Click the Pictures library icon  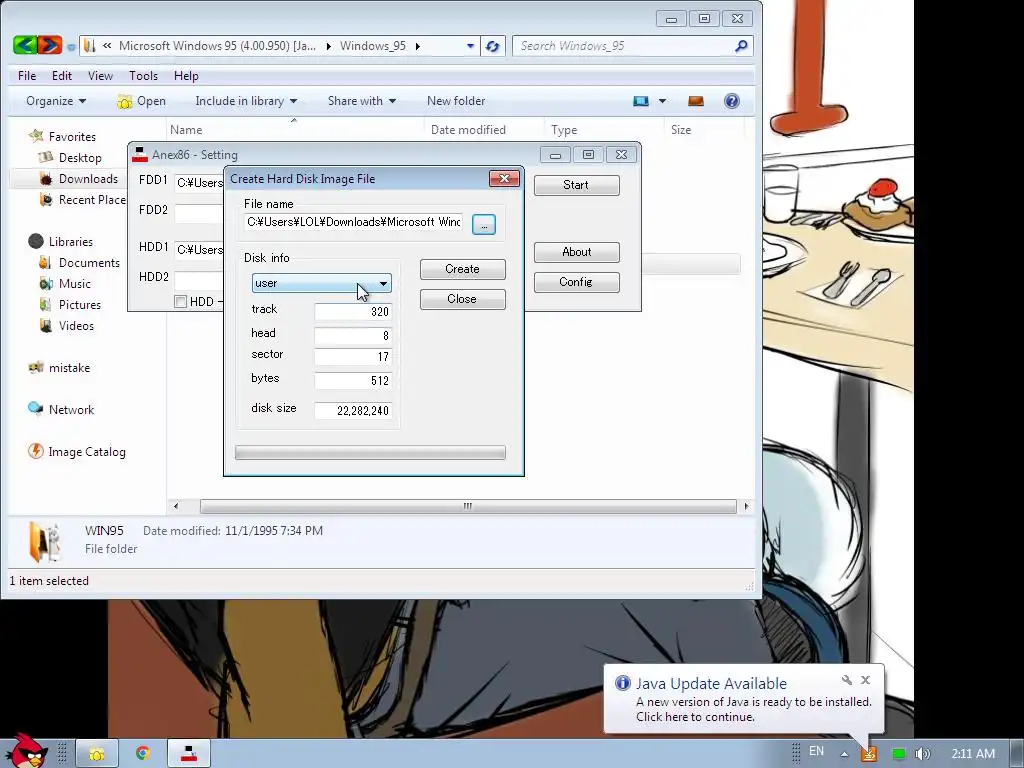[46, 304]
